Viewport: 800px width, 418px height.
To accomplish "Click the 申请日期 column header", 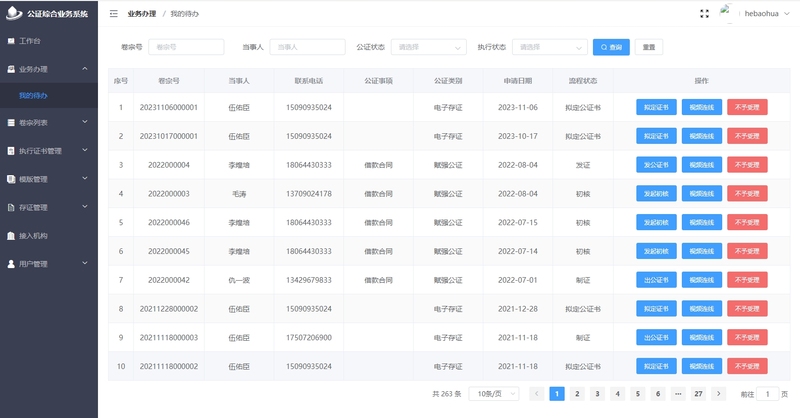I will [517, 81].
